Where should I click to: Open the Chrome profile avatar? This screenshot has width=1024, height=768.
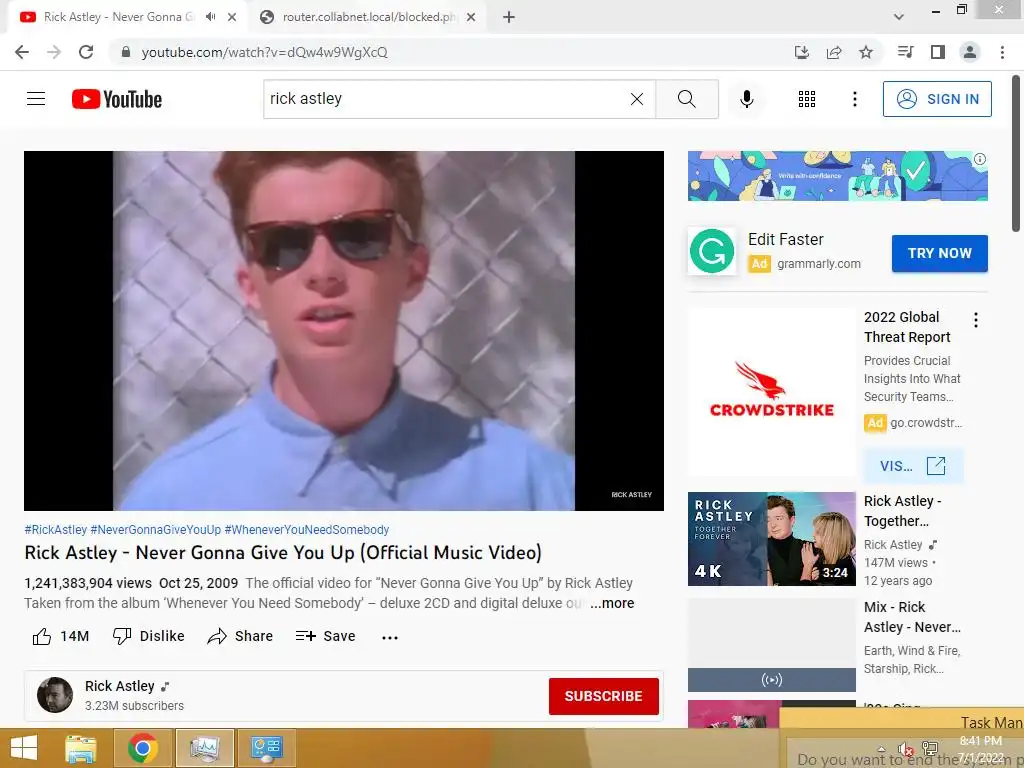pyautogui.click(x=970, y=52)
